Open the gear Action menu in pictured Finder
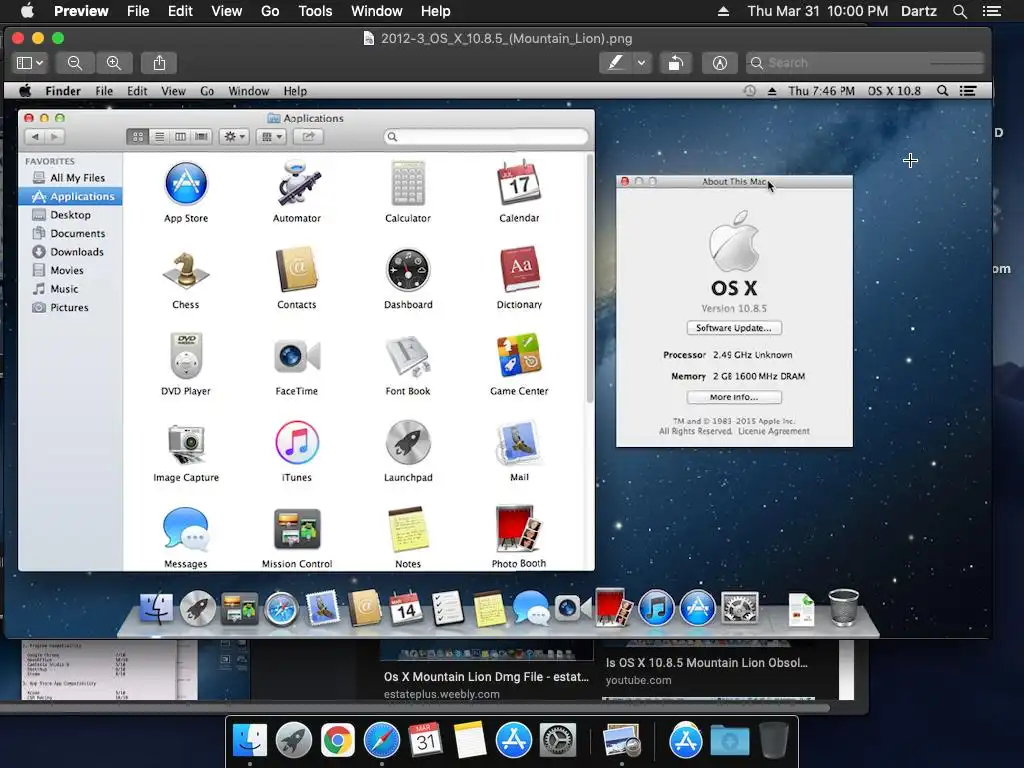This screenshot has width=1024, height=768. click(x=234, y=136)
